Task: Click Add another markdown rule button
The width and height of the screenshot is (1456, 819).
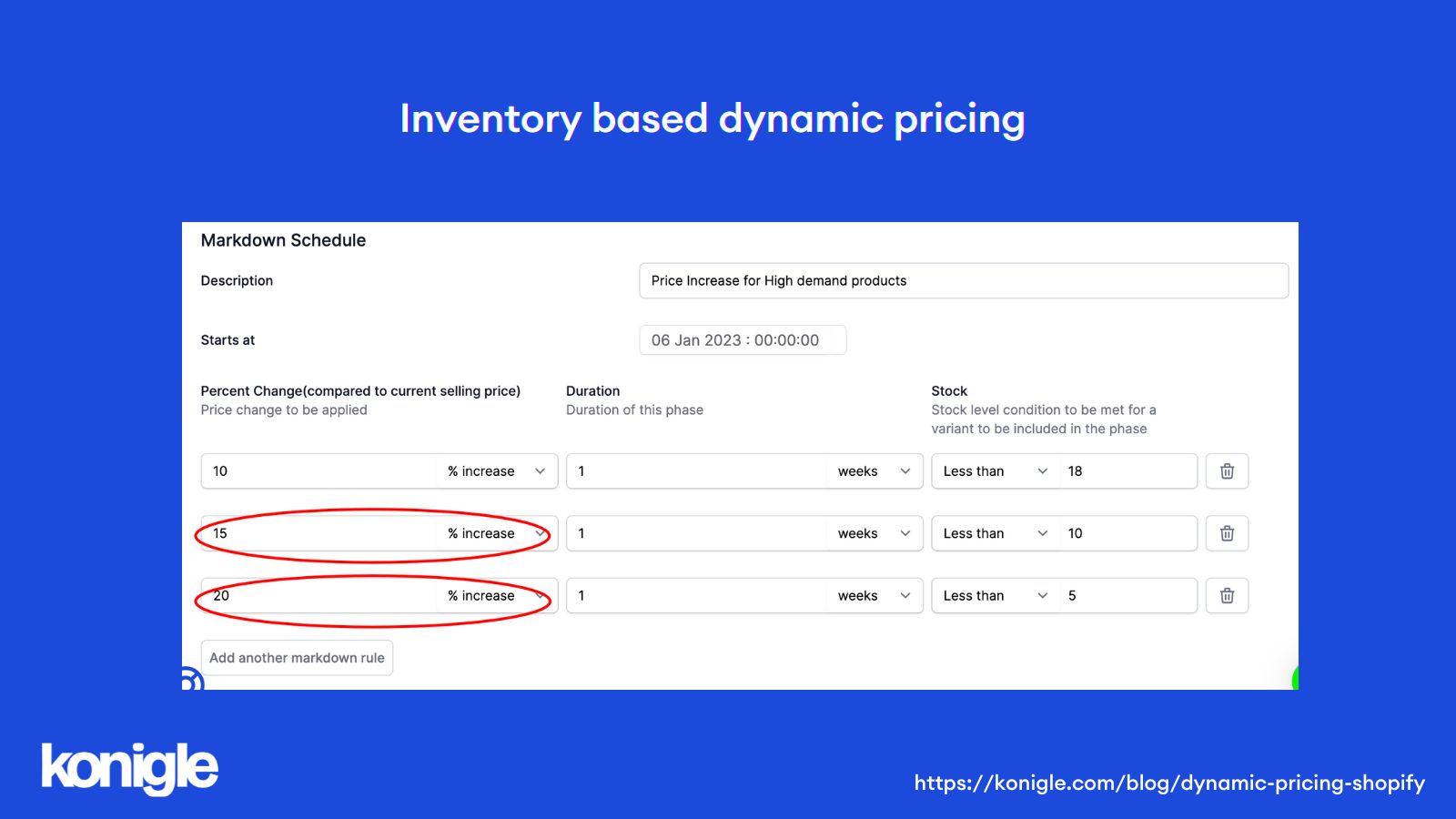Action: click(x=297, y=658)
